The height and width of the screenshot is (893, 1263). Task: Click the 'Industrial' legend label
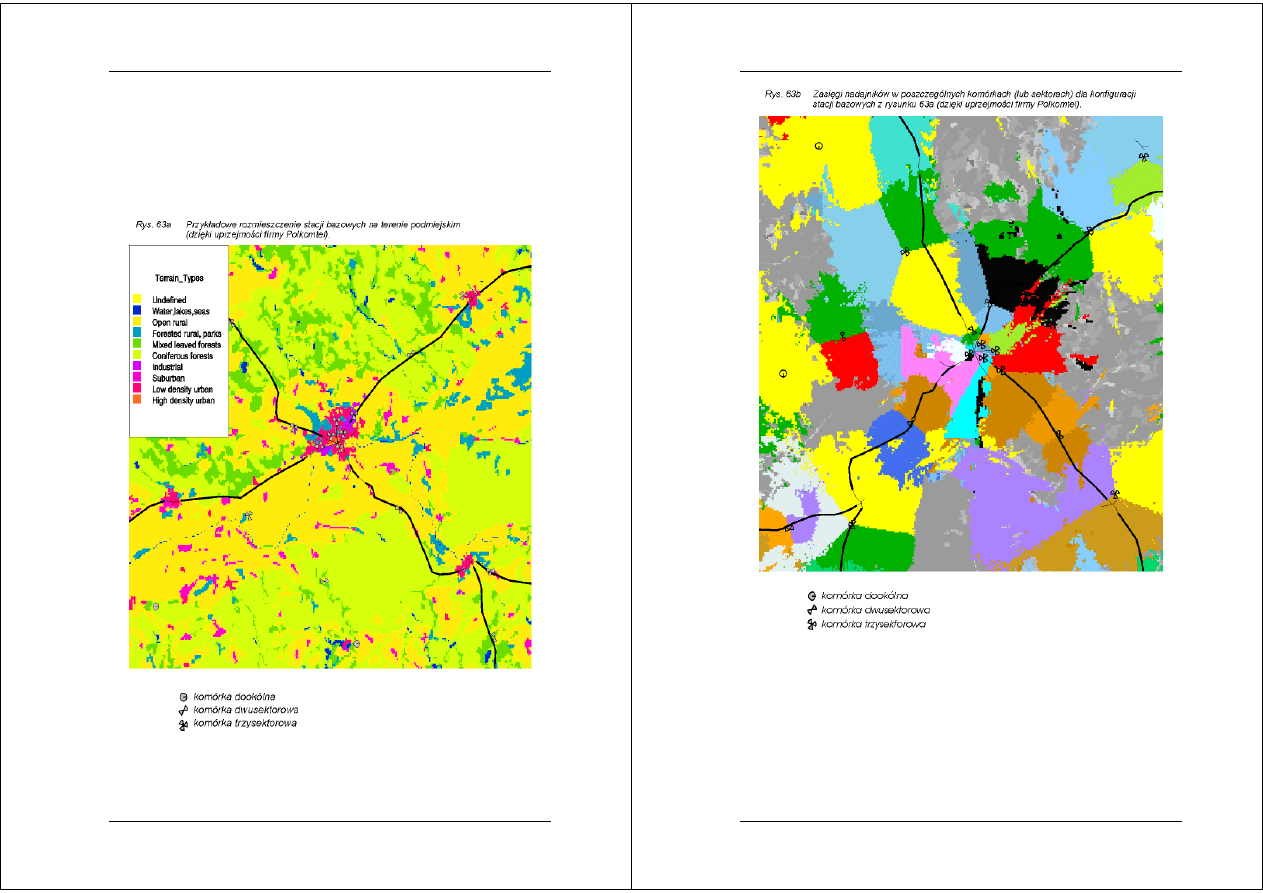(x=168, y=367)
